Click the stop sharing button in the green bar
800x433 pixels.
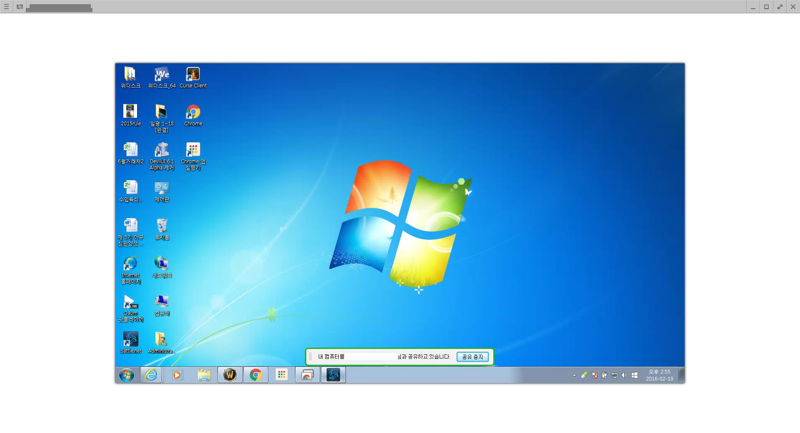[x=472, y=357]
